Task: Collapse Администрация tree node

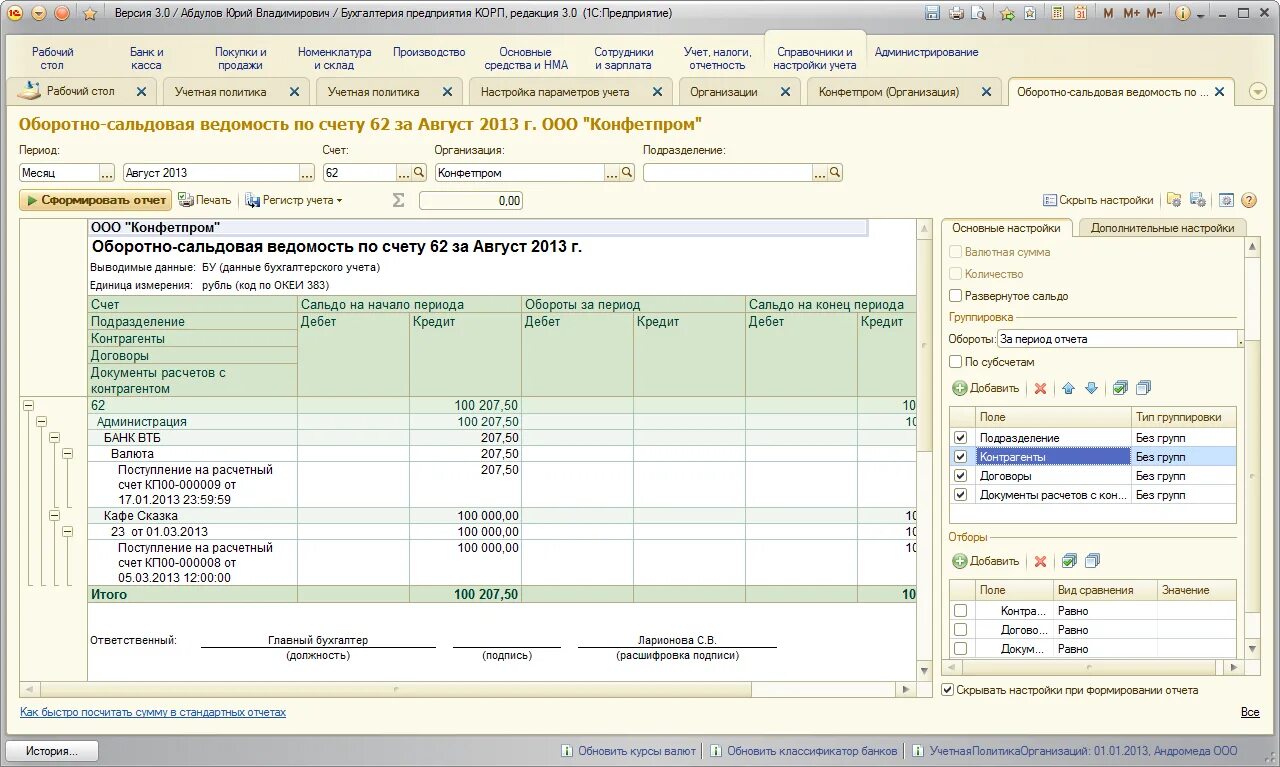Action: pyautogui.click(x=41, y=422)
